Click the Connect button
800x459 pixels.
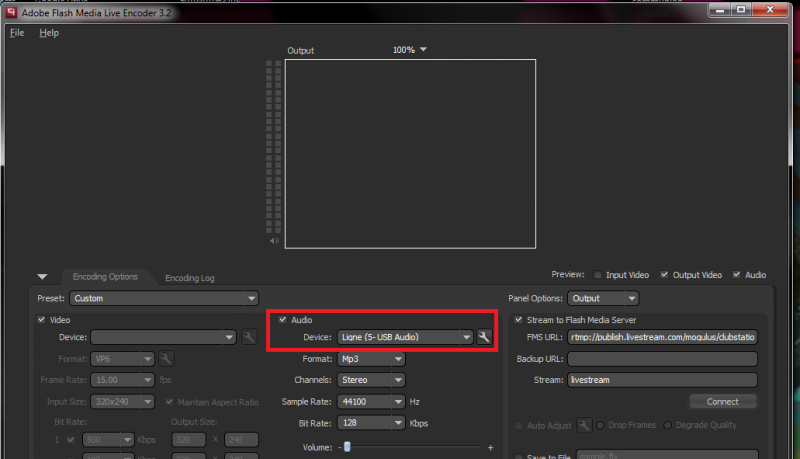[723, 402]
